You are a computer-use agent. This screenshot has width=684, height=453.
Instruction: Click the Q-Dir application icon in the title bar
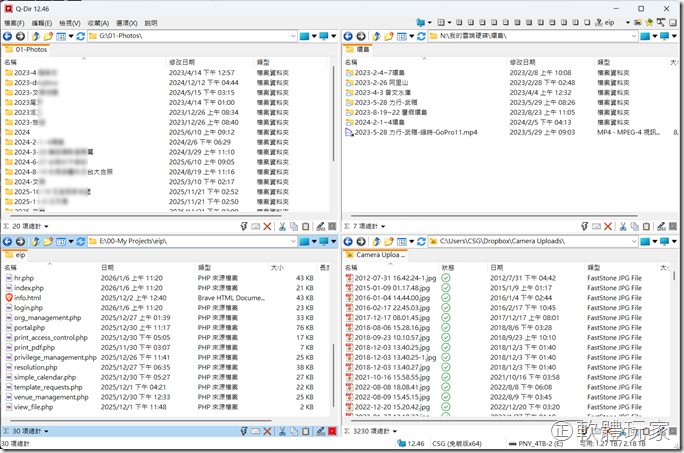8,7
